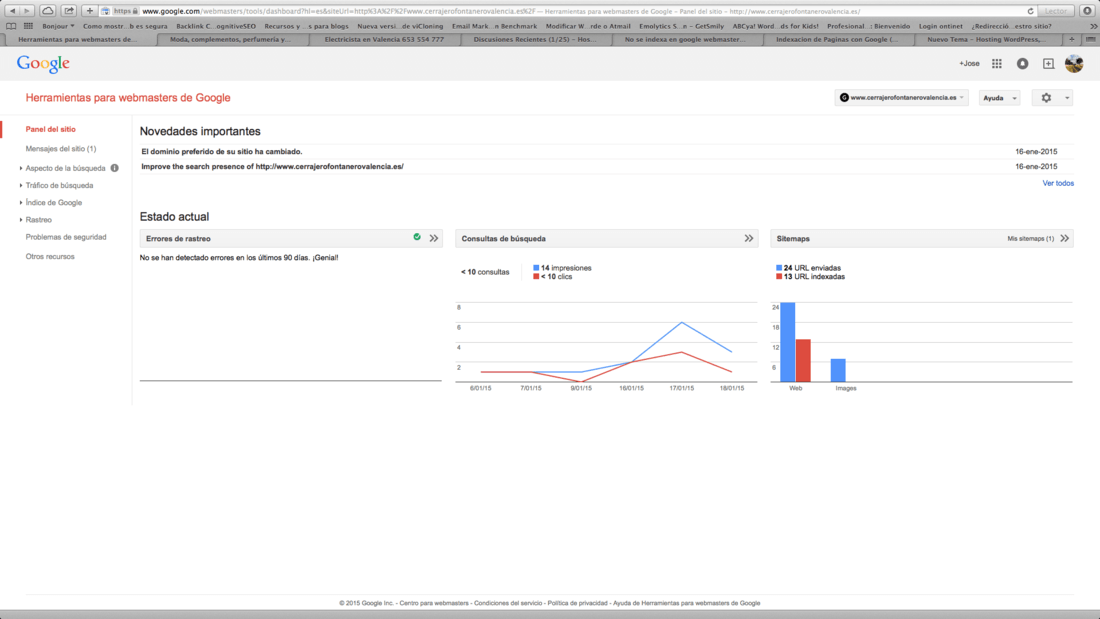1100x619 pixels.
Task: Open Consultas de búsqueda details double chevron
Action: (749, 239)
